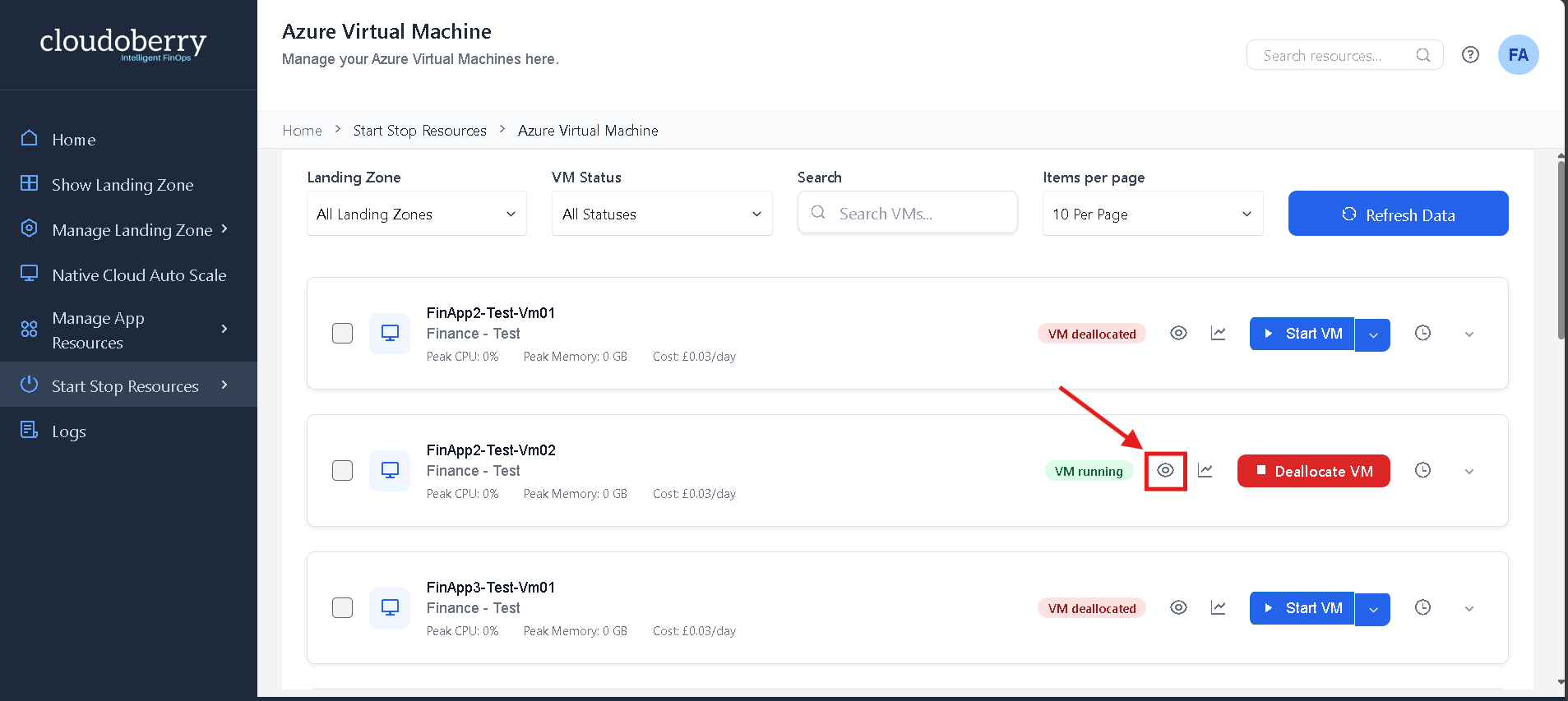Click monitor icon of FinApp3-Test-Vm01
1568x701 pixels.
[390, 607]
